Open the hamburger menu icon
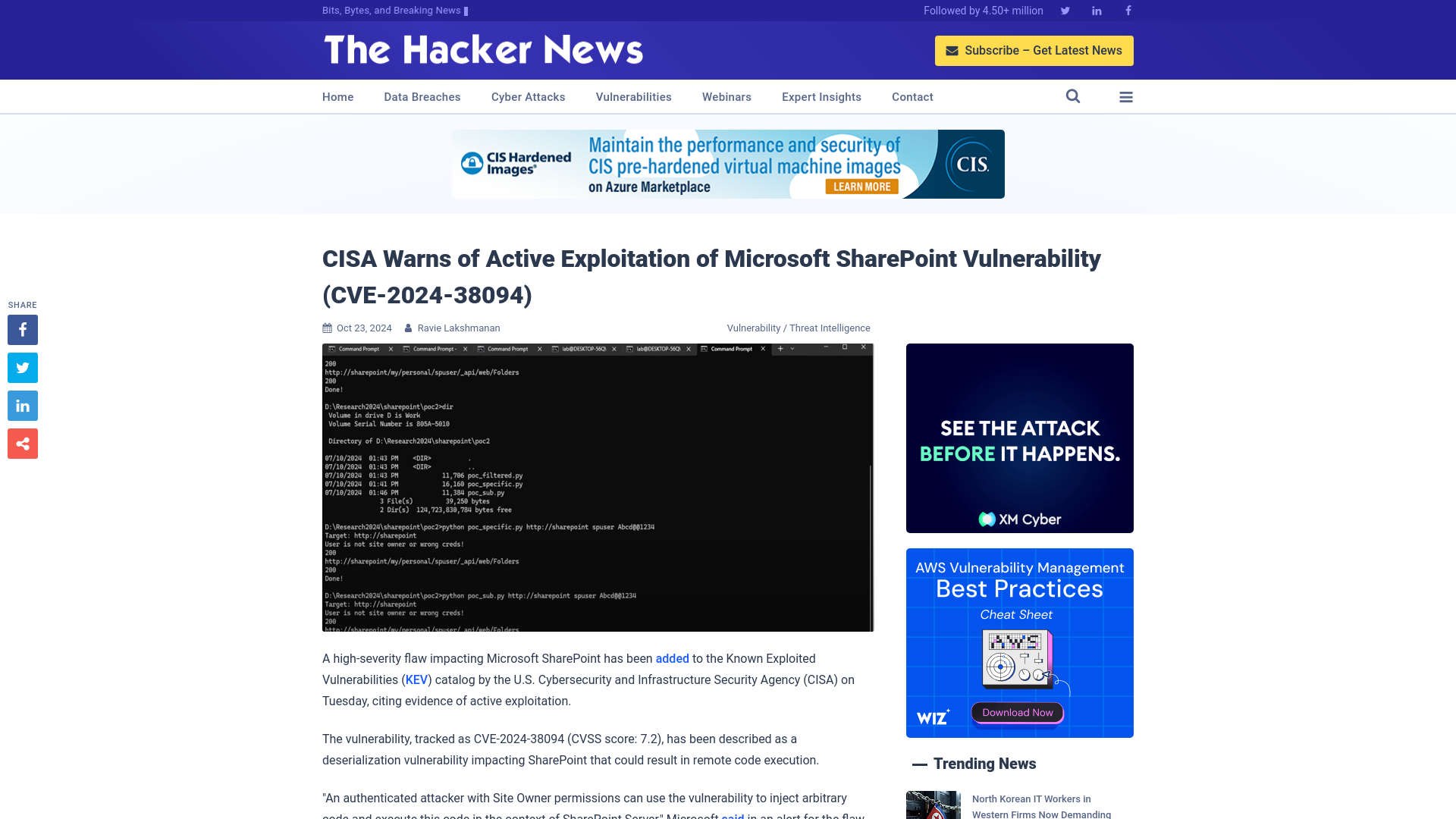Image resolution: width=1456 pixels, height=819 pixels. (x=1126, y=96)
